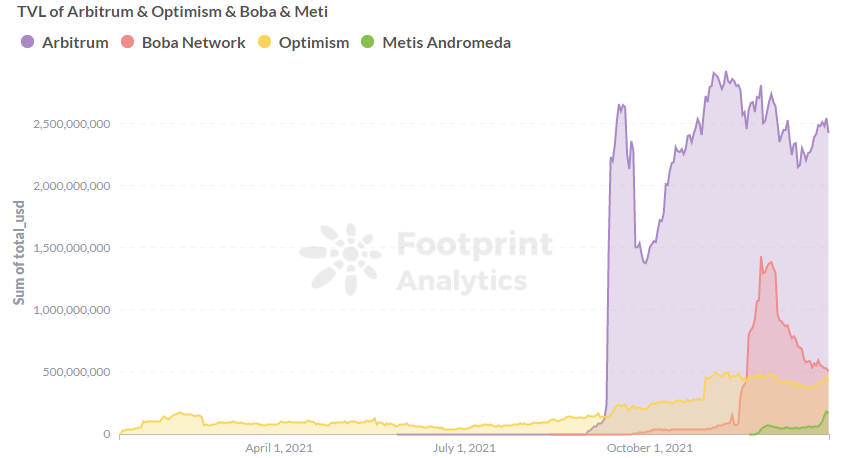Click the Footprint Analytics watermark logo icon

341,259
